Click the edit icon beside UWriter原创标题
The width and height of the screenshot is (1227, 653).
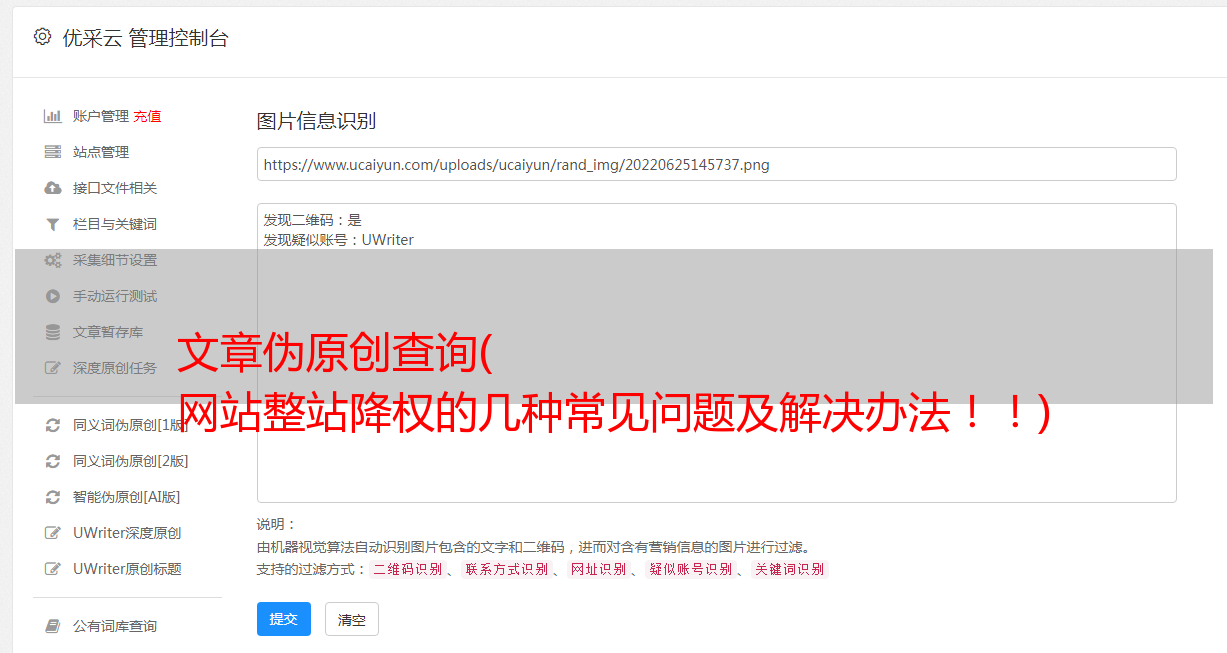[x=53, y=569]
